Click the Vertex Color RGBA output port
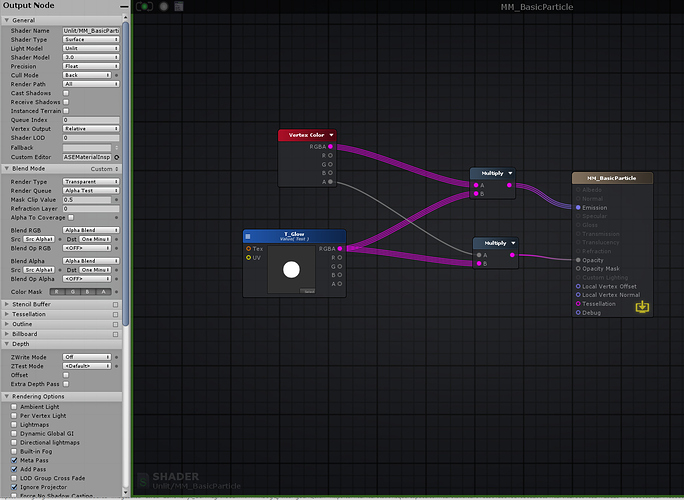684x500 pixels. tap(330, 147)
